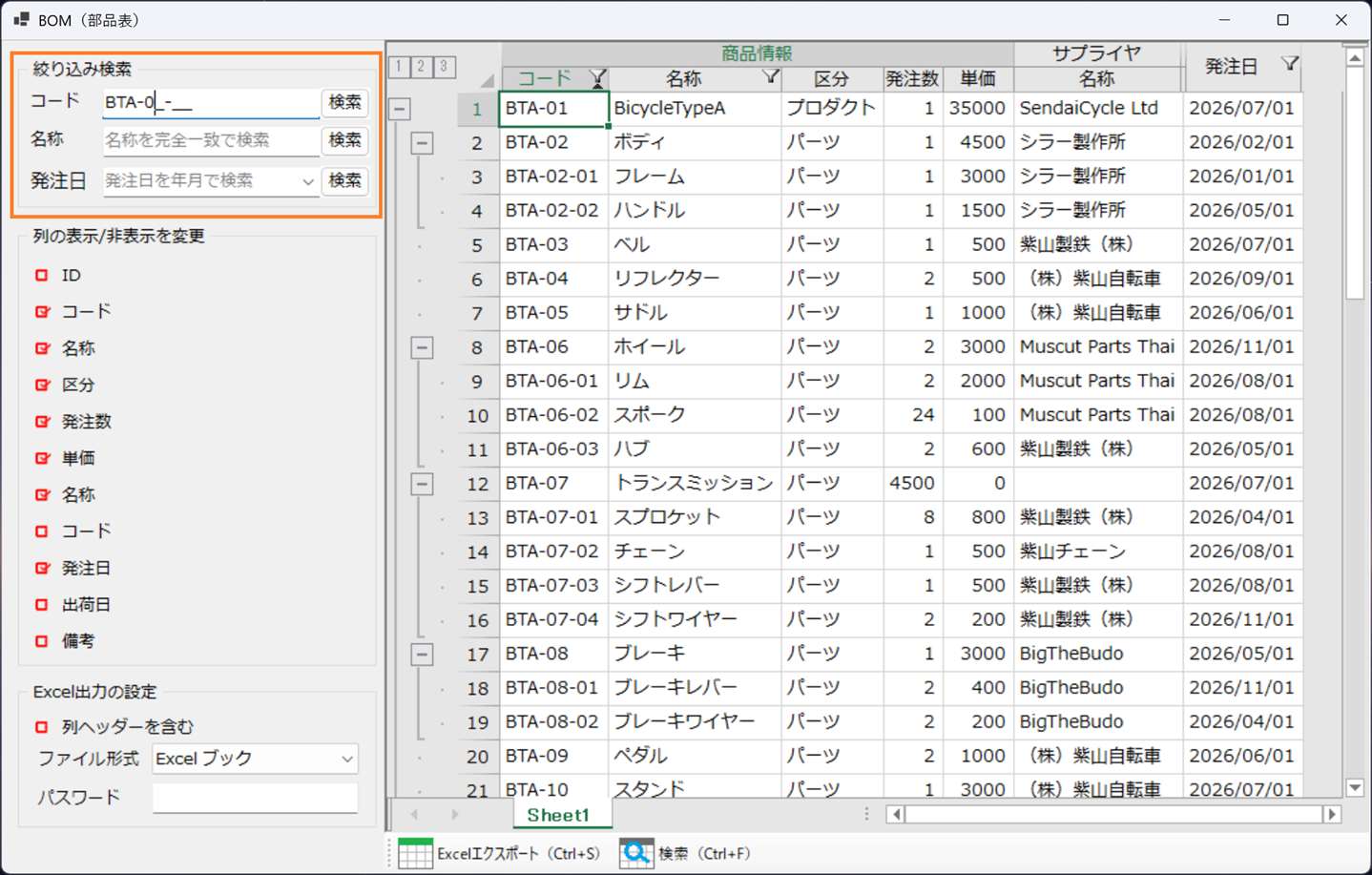
Task: Click cell フレーム
Action: 695,177
